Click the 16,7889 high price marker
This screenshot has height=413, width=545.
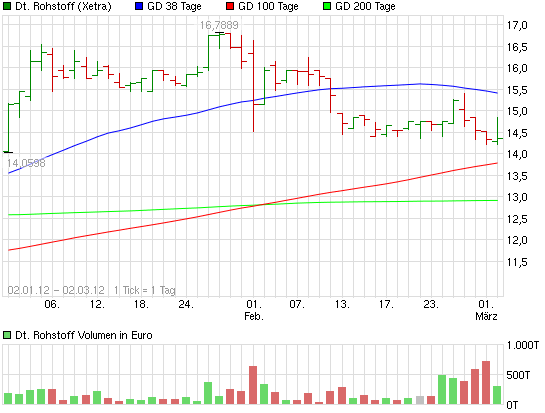point(219,25)
